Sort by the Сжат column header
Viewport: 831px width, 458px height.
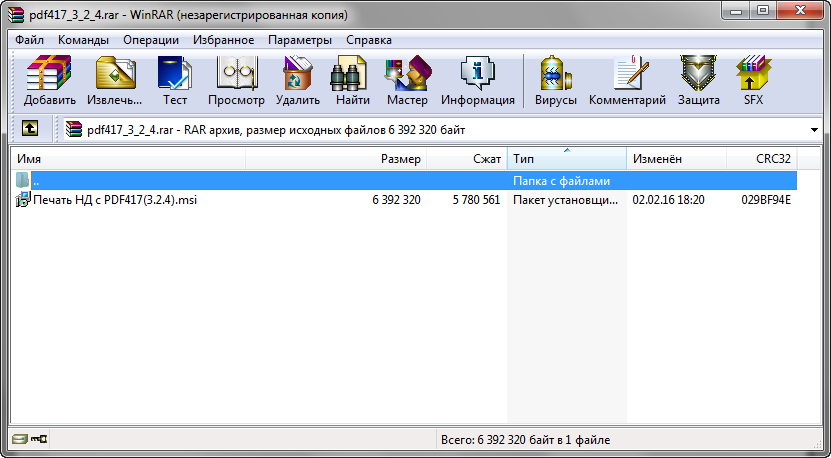(x=467, y=159)
